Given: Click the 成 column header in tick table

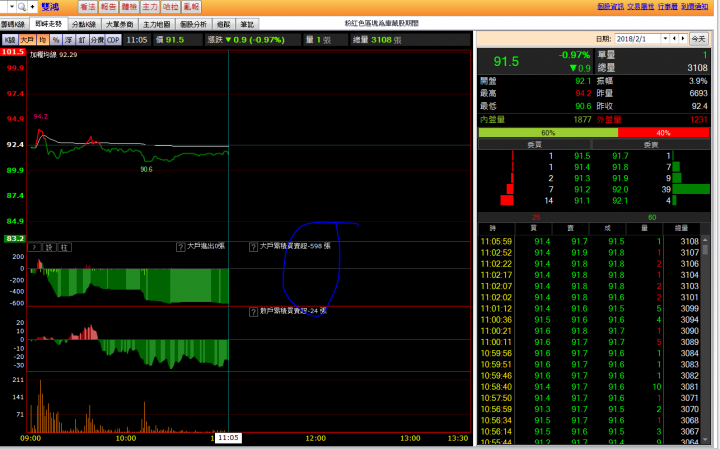Looking at the screenshot, I should point(608,228).
